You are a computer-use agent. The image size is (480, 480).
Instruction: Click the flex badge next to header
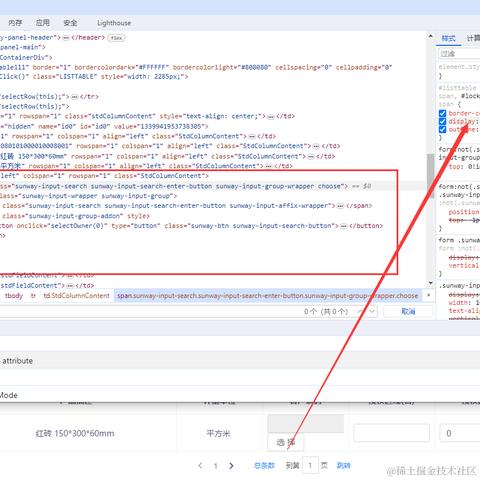116,38
